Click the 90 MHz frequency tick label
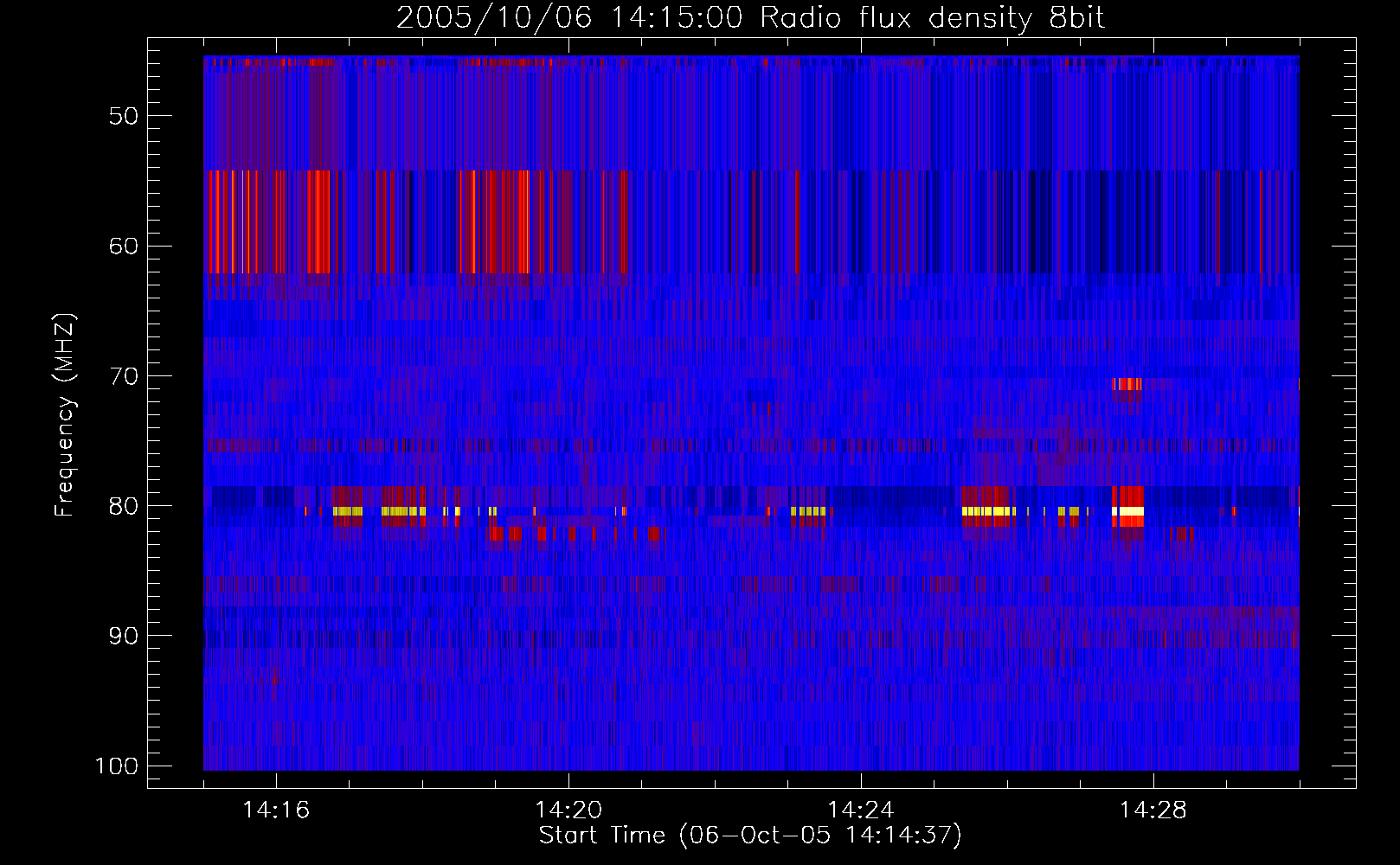This screenshot has width=1400, height=865. (x=124, y=636)
